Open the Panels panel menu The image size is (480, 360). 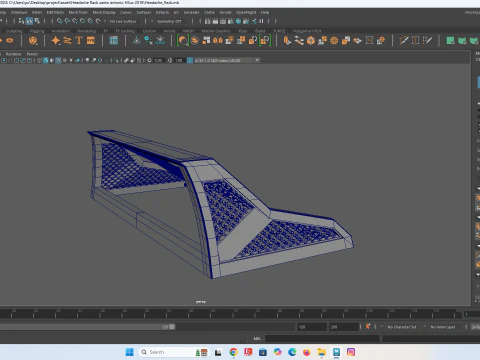(x=32, y=54)
